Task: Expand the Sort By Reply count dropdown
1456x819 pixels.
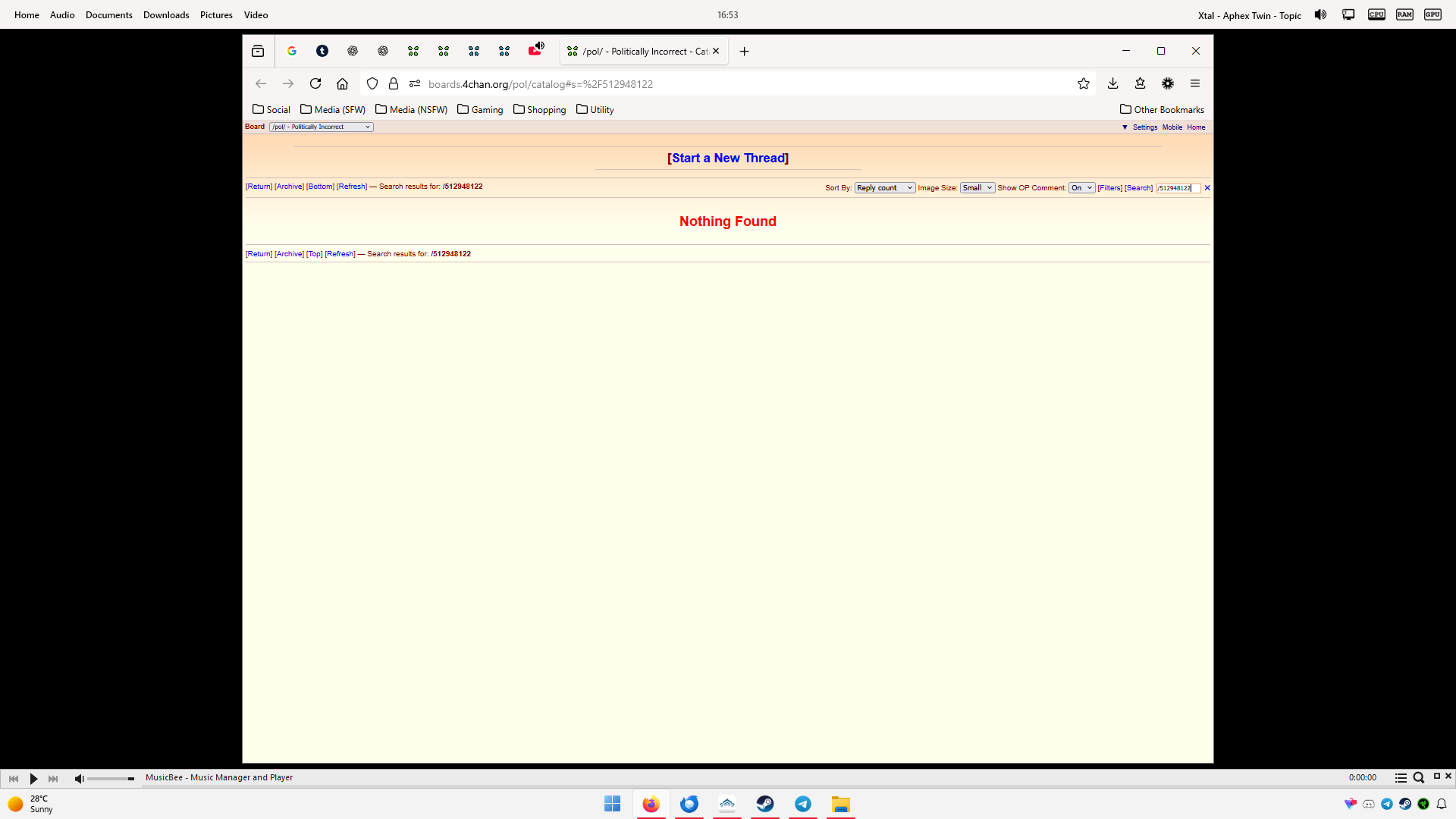Action: (x=884, y=188)
